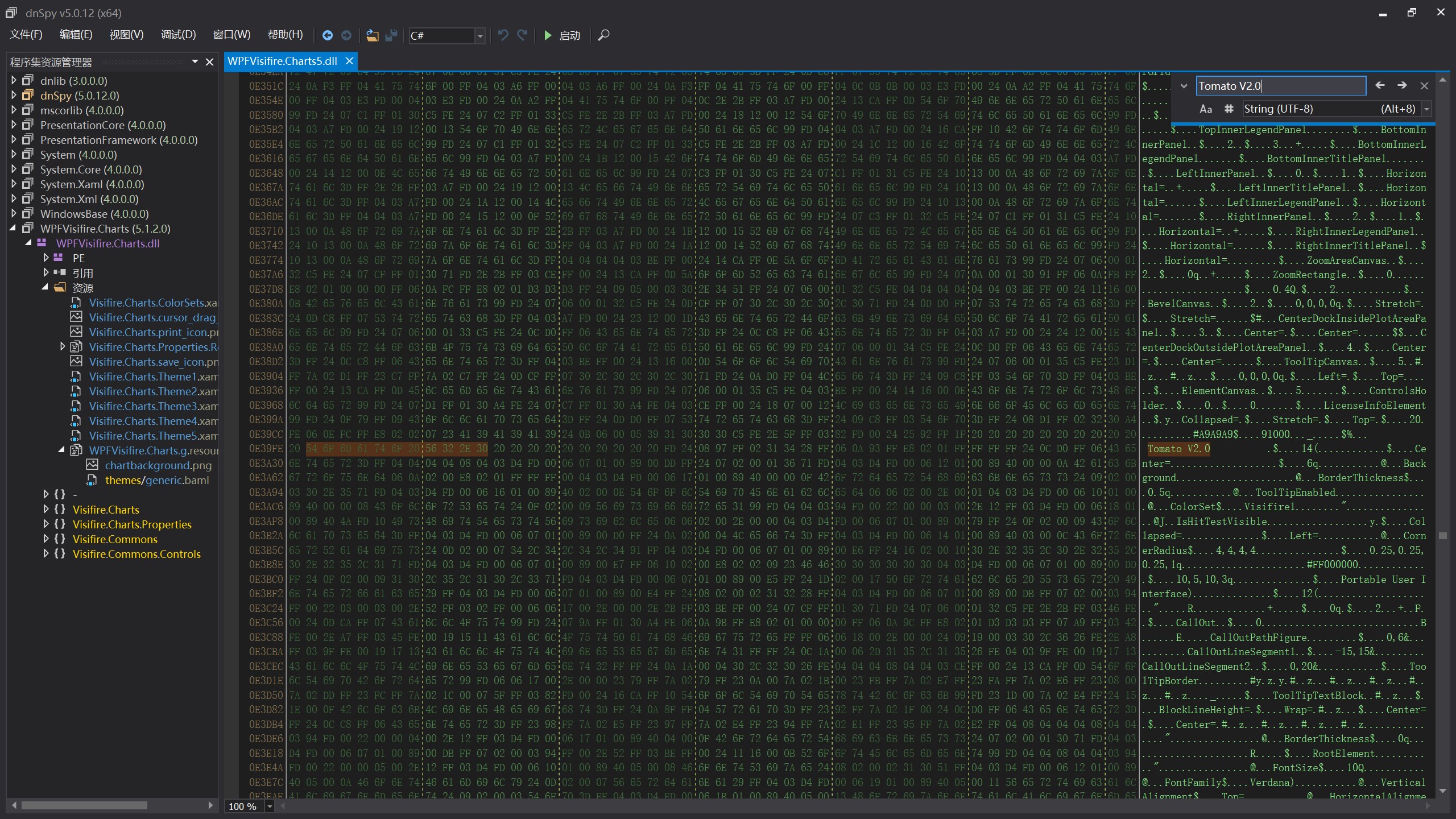Click the assembly explorer horizontal scrollbar

(84, 805)
